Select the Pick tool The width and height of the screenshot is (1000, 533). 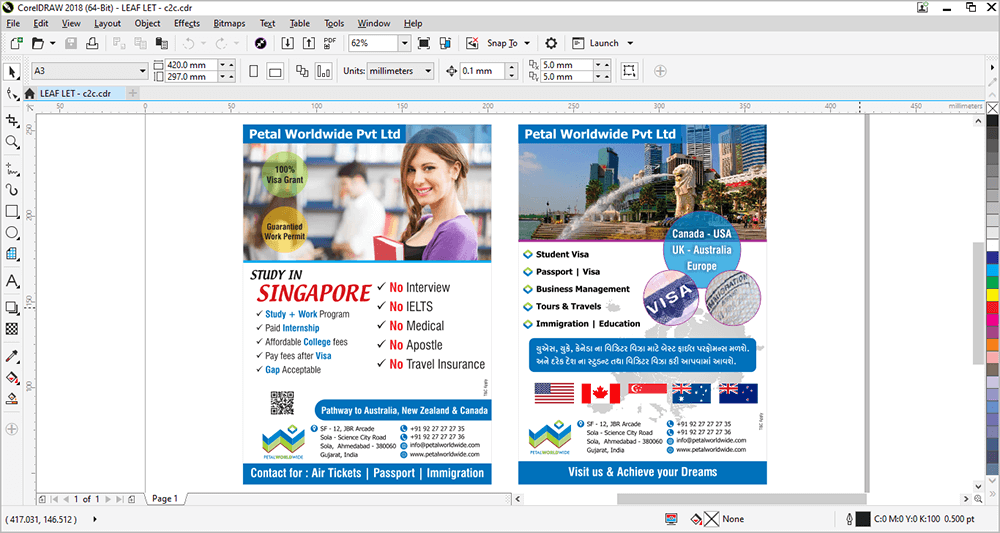click(12, 71)
